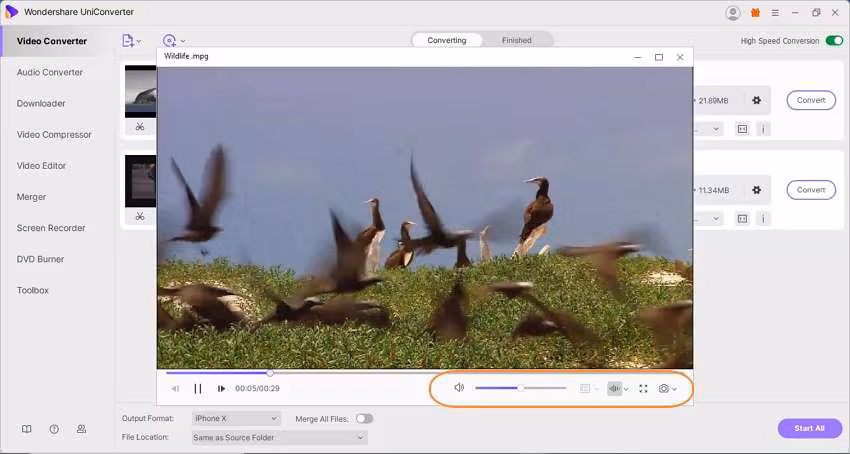Open Downloader in the sidebar

pos(41,103)
